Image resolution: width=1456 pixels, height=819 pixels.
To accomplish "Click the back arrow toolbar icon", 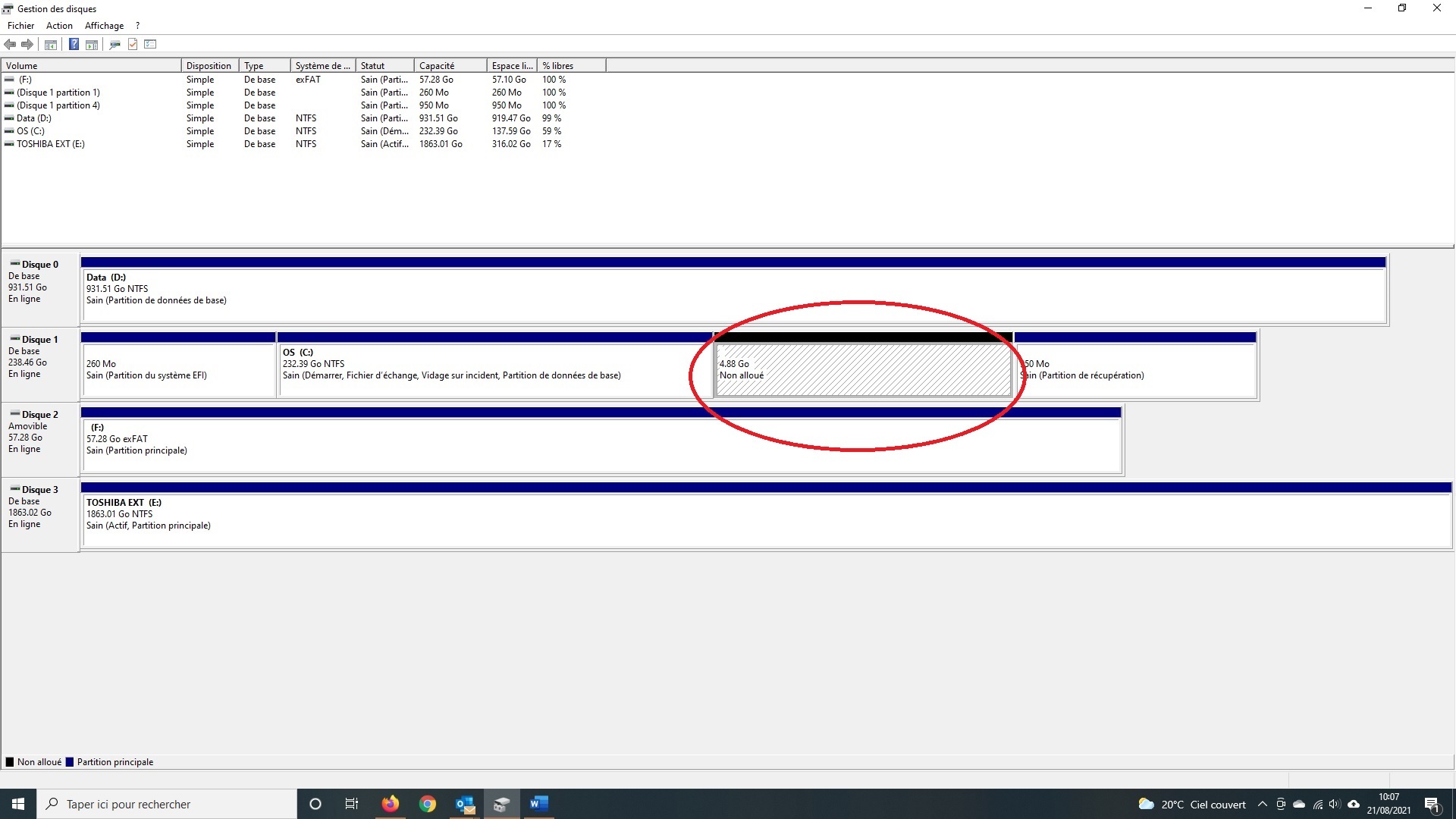I will (10, 45).
